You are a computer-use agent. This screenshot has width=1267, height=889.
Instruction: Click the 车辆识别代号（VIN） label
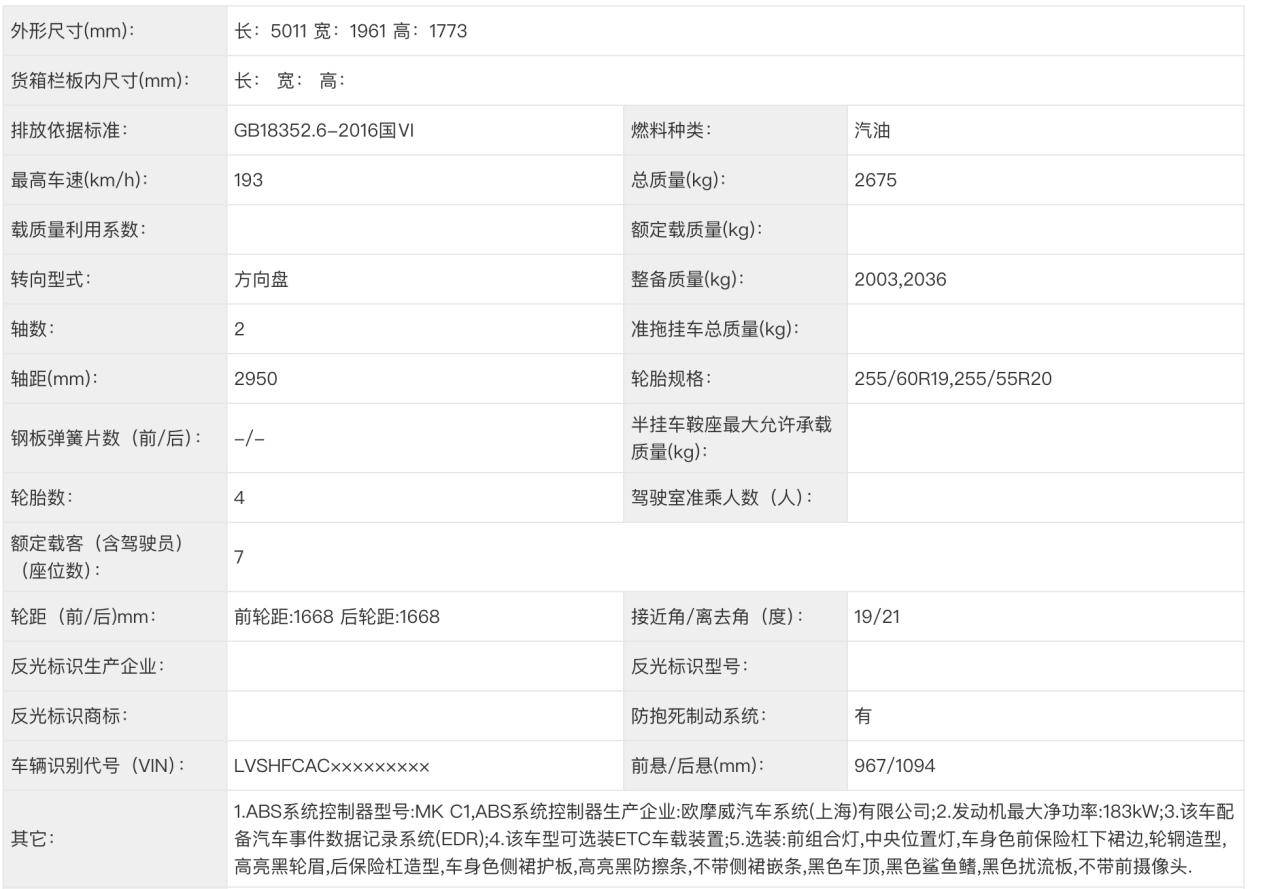click(x=98, y=765)
